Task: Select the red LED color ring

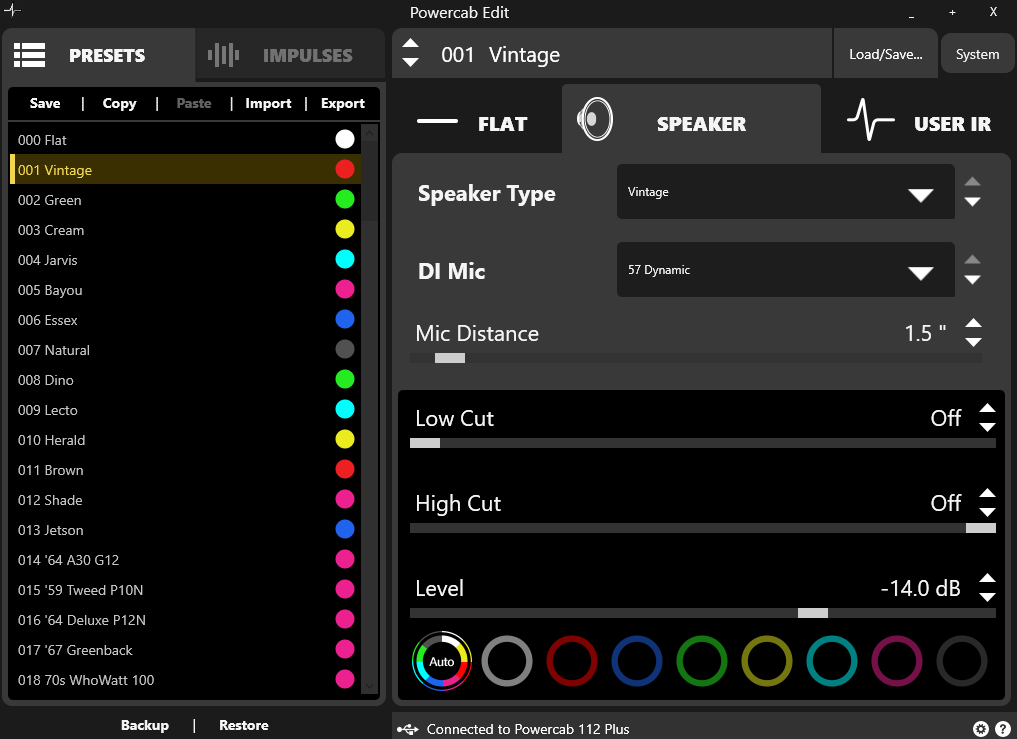Action: pyautogui.click(x=572, y=661)
